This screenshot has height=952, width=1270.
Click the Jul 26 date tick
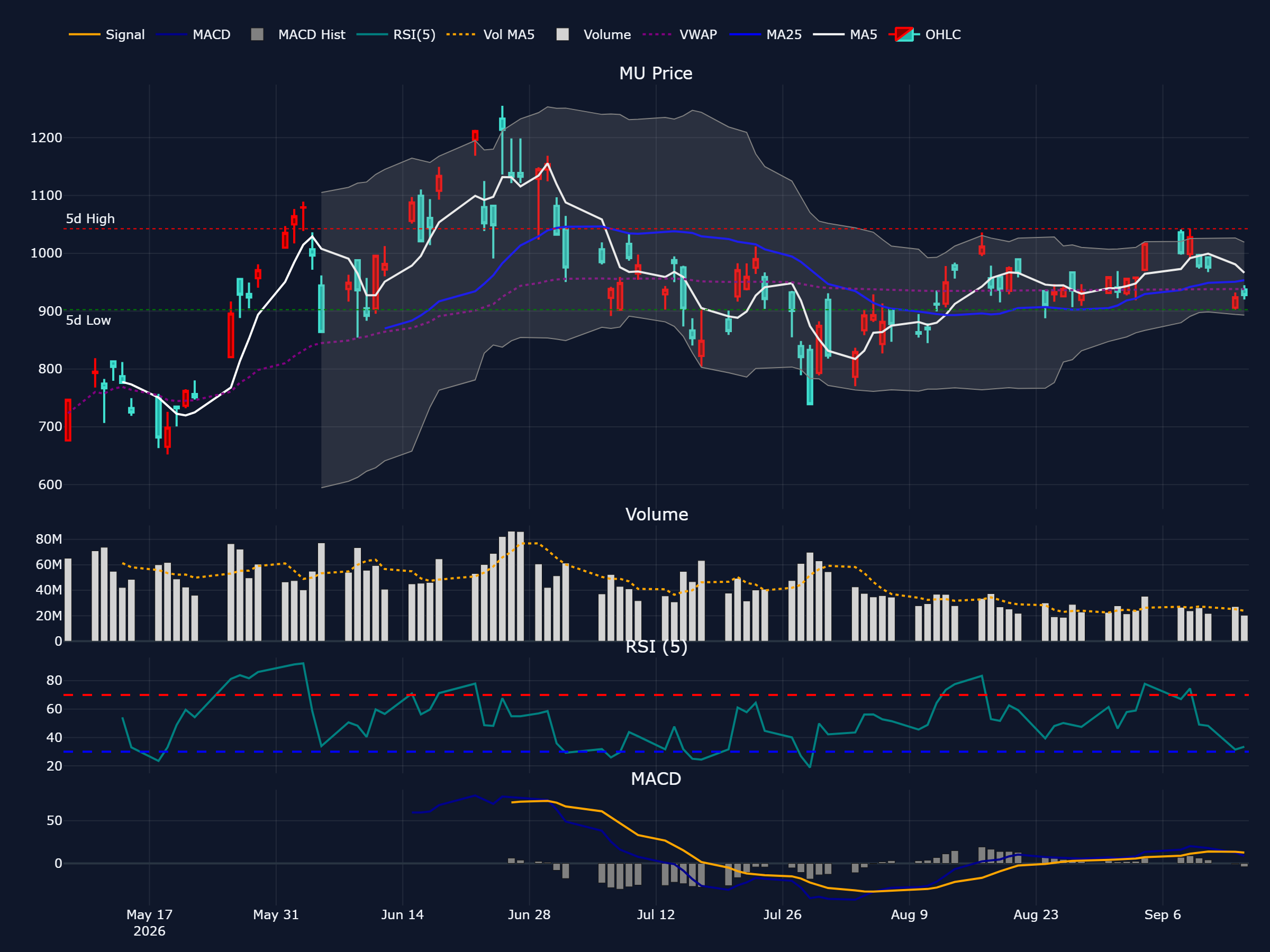(x=783, y=914)
